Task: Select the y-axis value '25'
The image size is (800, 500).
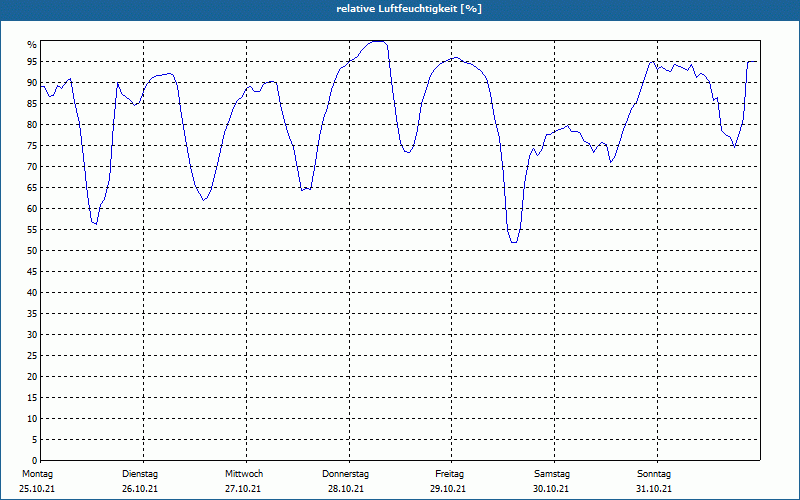Action: click(x=32, y=356)
